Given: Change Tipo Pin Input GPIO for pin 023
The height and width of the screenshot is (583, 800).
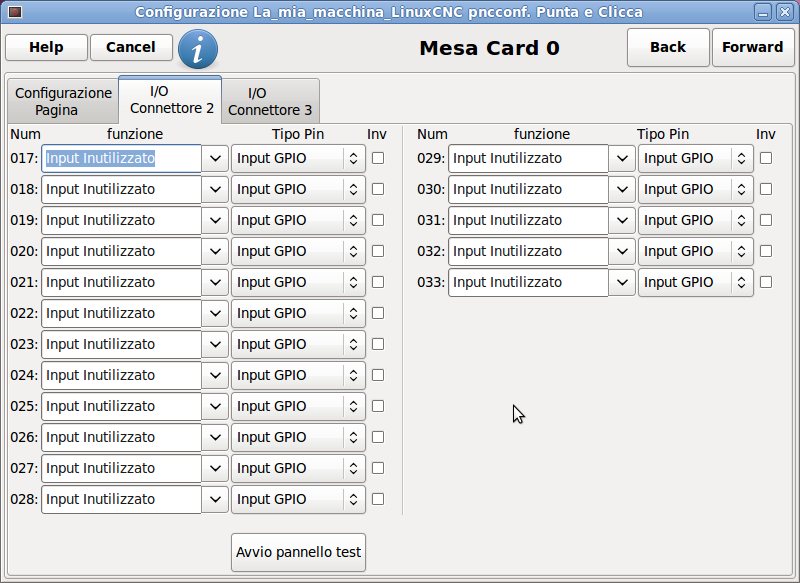Looking at the screenshot, I should (298, 344).
